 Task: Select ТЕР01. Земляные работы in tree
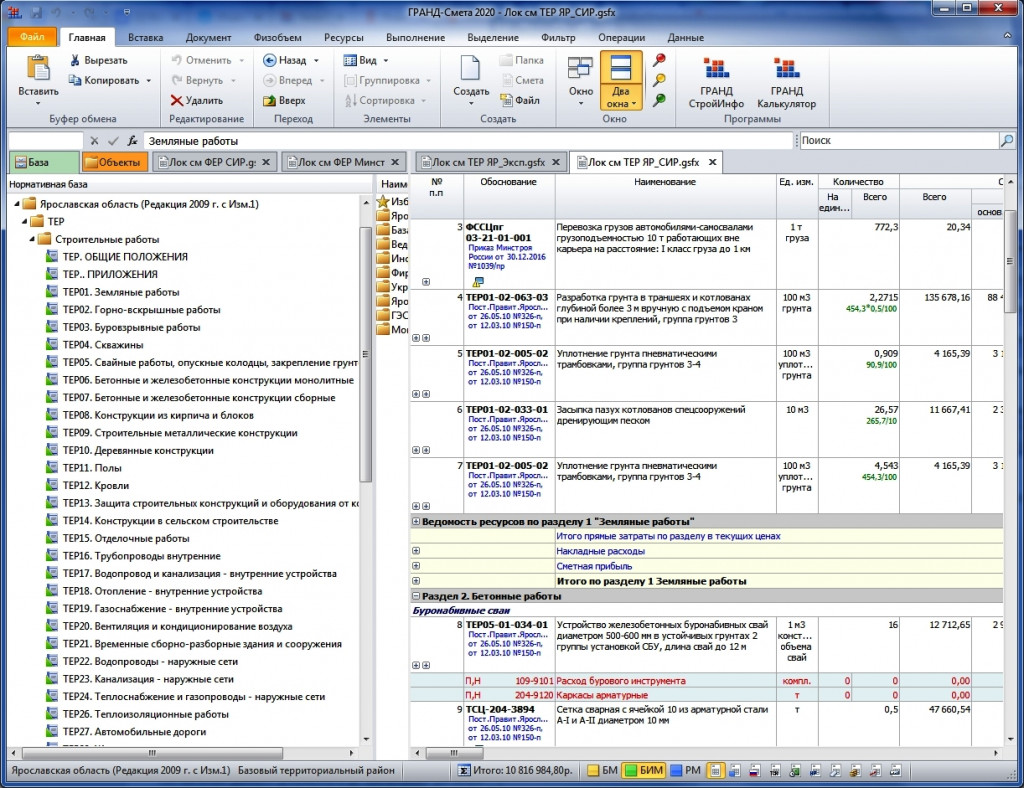click(120, 292)
